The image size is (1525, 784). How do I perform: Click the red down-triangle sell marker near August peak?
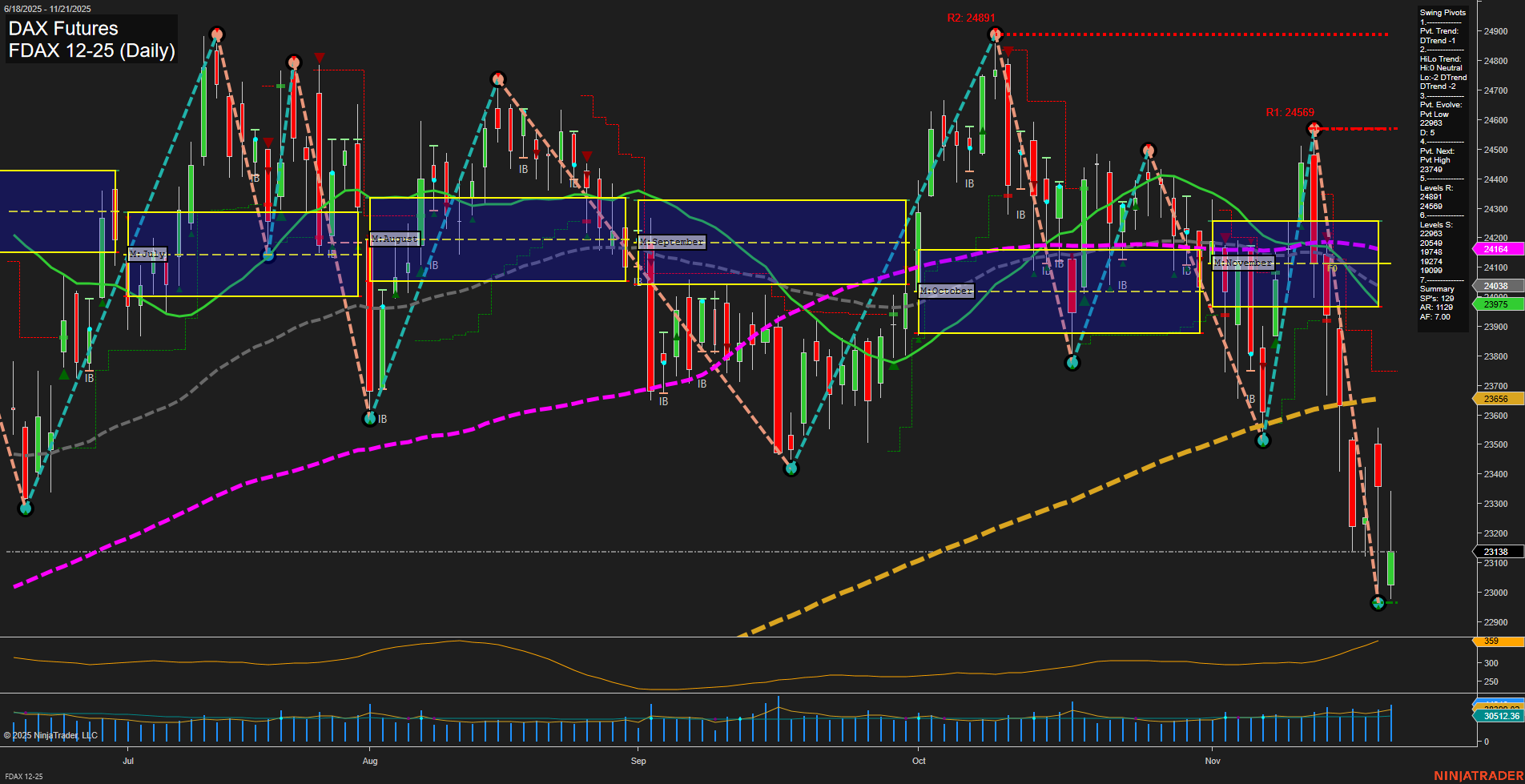point(319,57)
